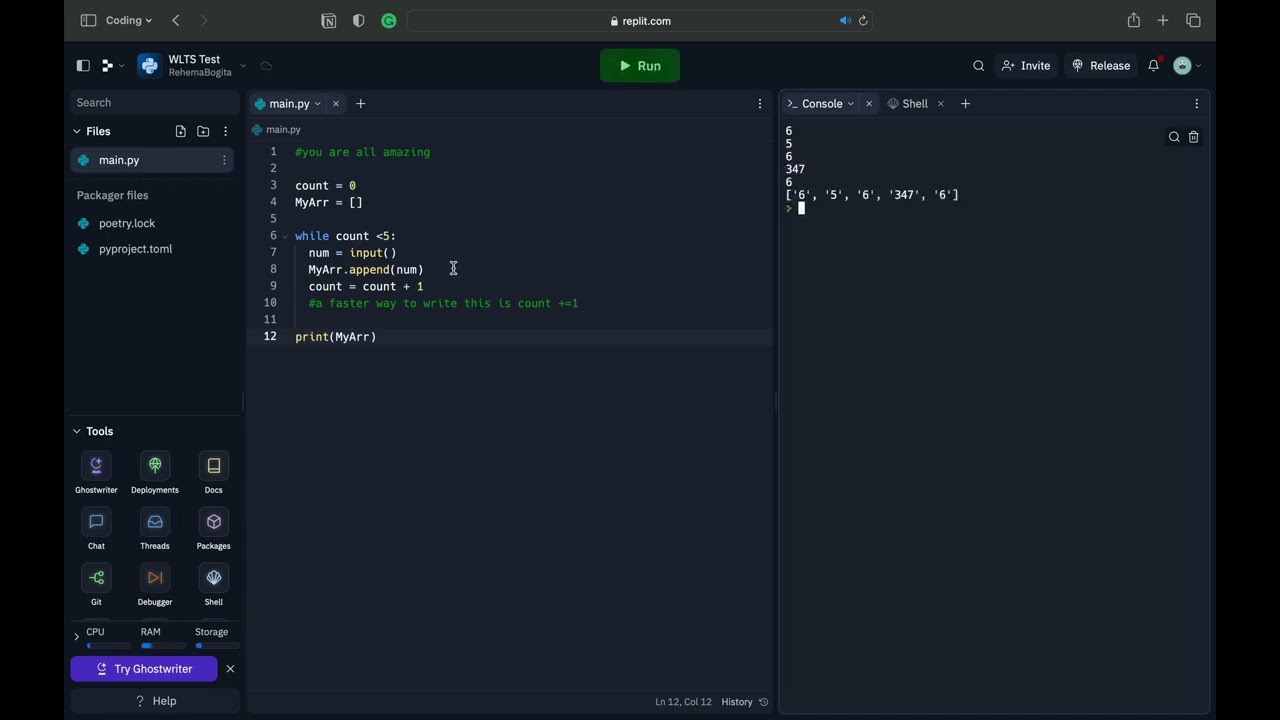Open the Replit layout menu dropdown
Viewport: 1280px width, 720px height.
(113, 66)
